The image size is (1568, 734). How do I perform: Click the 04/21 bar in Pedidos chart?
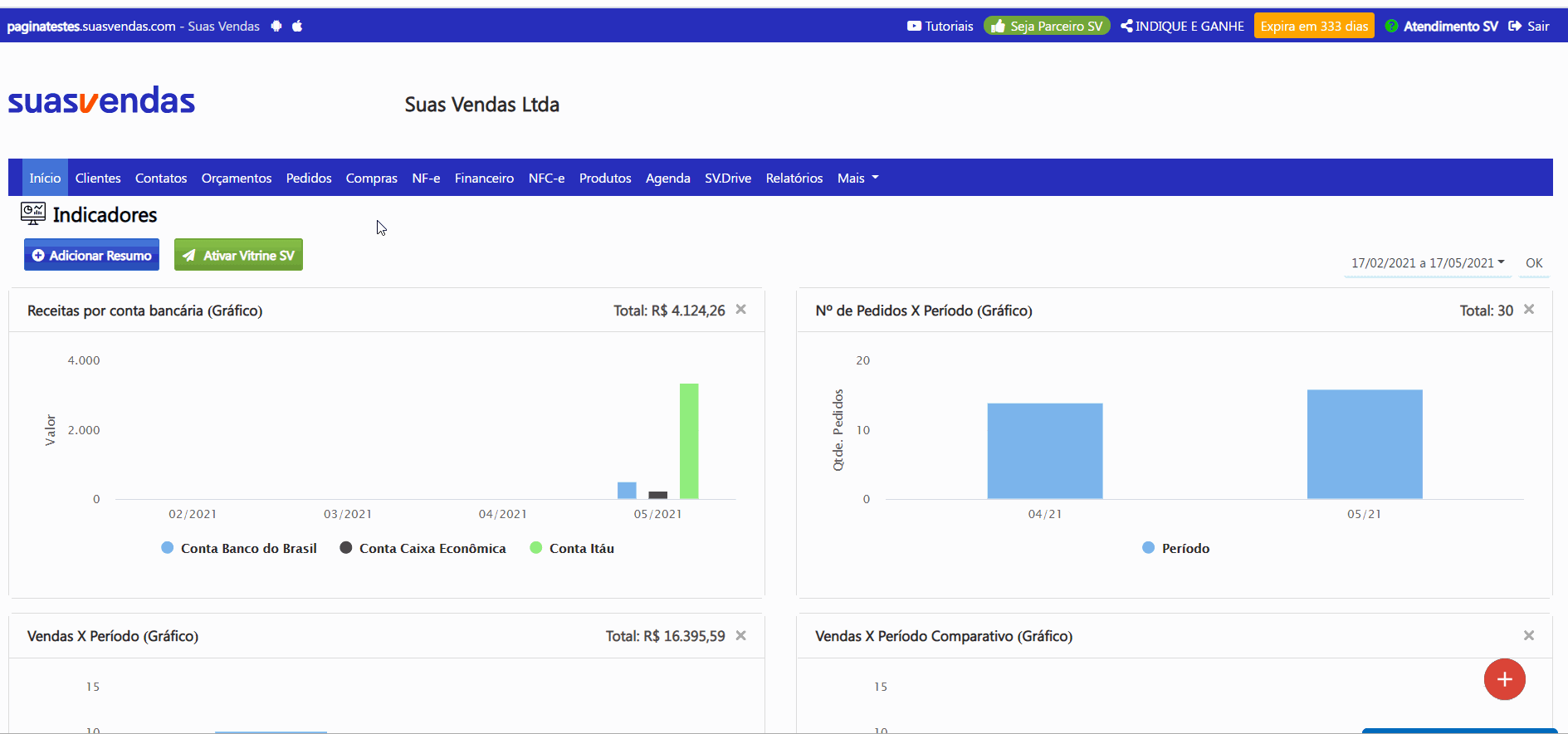click(x=1045, y=451)
